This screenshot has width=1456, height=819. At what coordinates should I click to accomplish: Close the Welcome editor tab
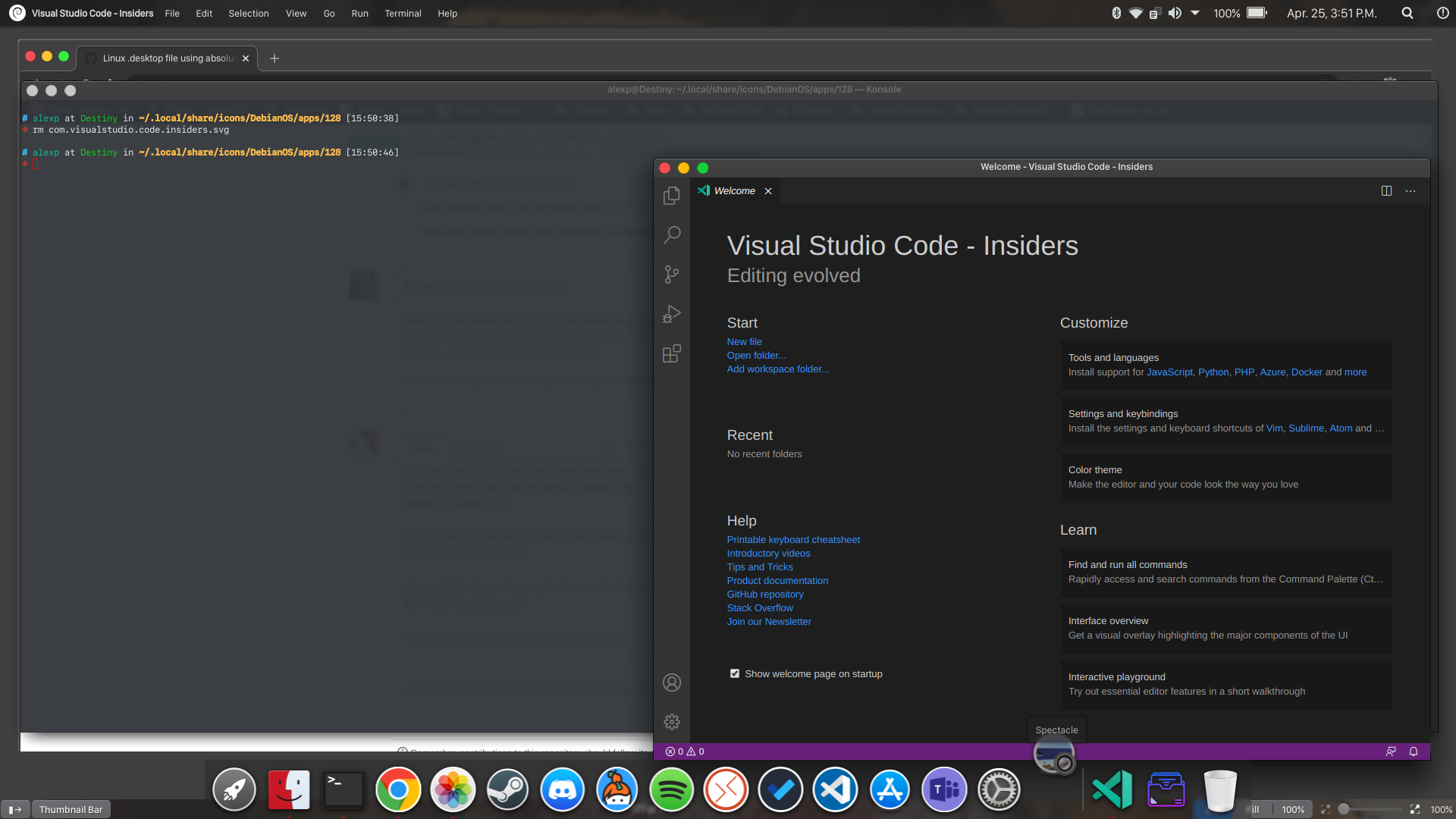(x=768, y=191)
